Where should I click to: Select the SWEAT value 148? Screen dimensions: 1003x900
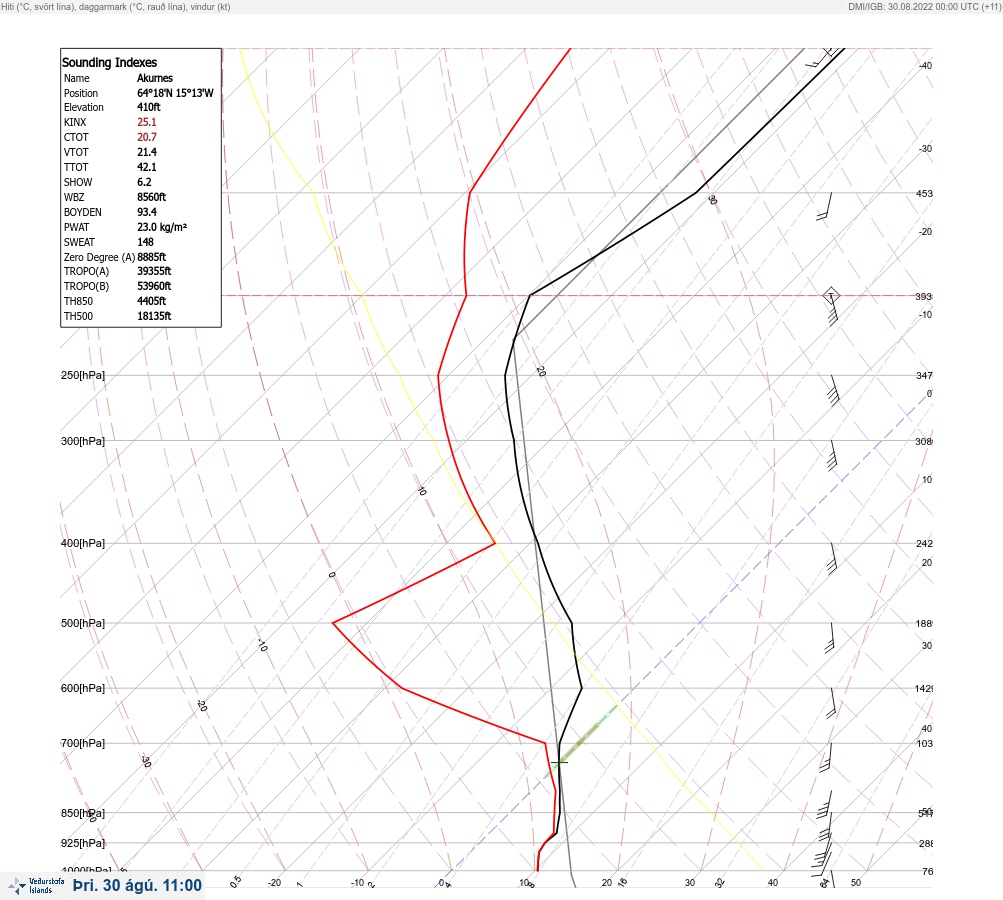click(x=145, y=242)
